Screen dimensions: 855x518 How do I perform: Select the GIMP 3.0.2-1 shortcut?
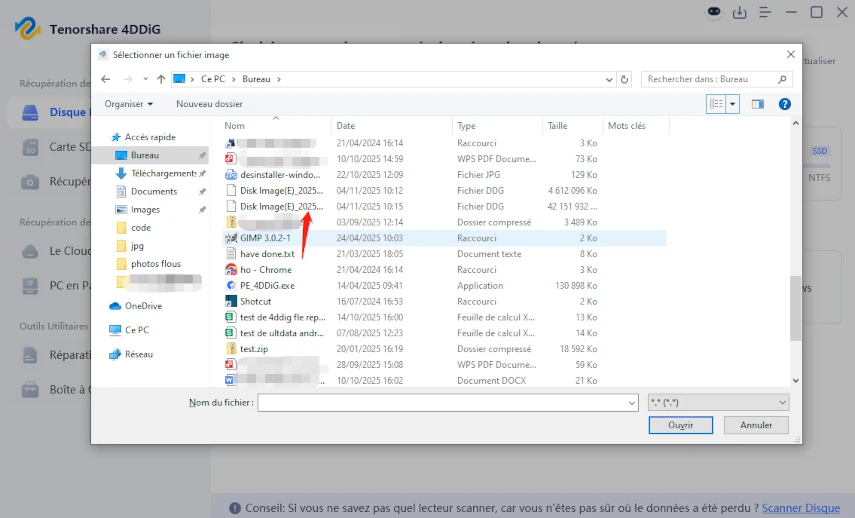tap(265, 238)
